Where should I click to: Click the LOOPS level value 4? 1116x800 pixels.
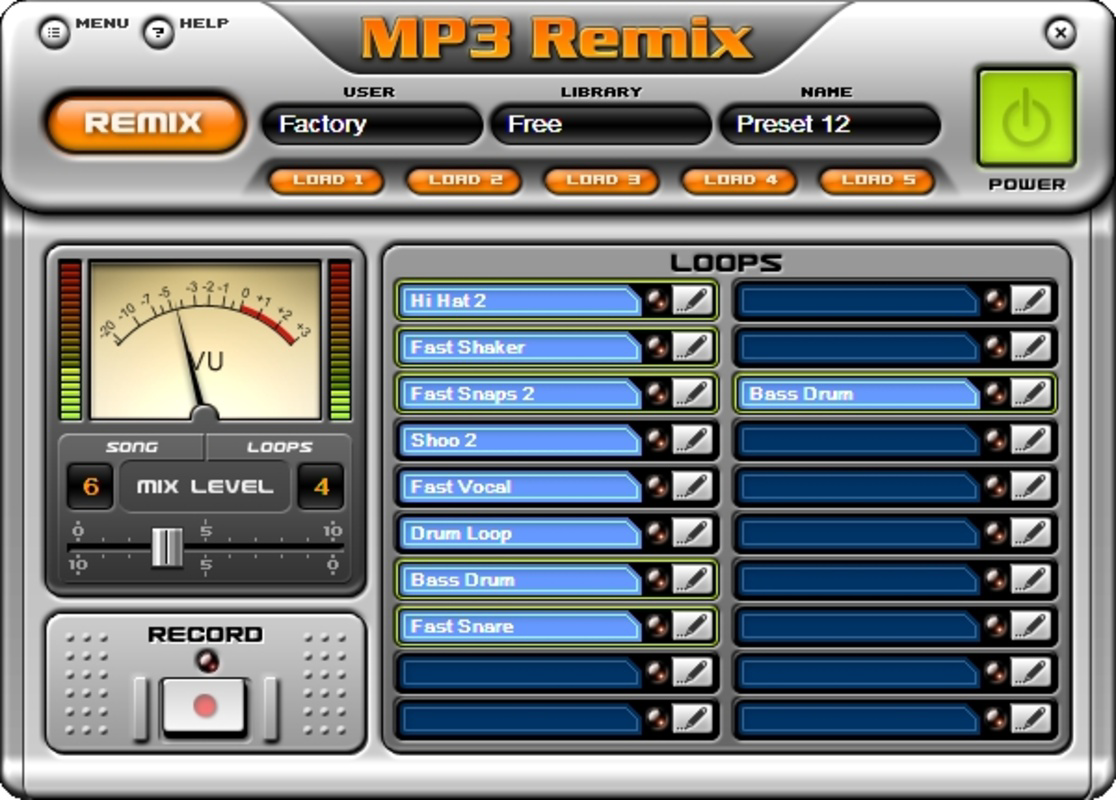point(321,487)
